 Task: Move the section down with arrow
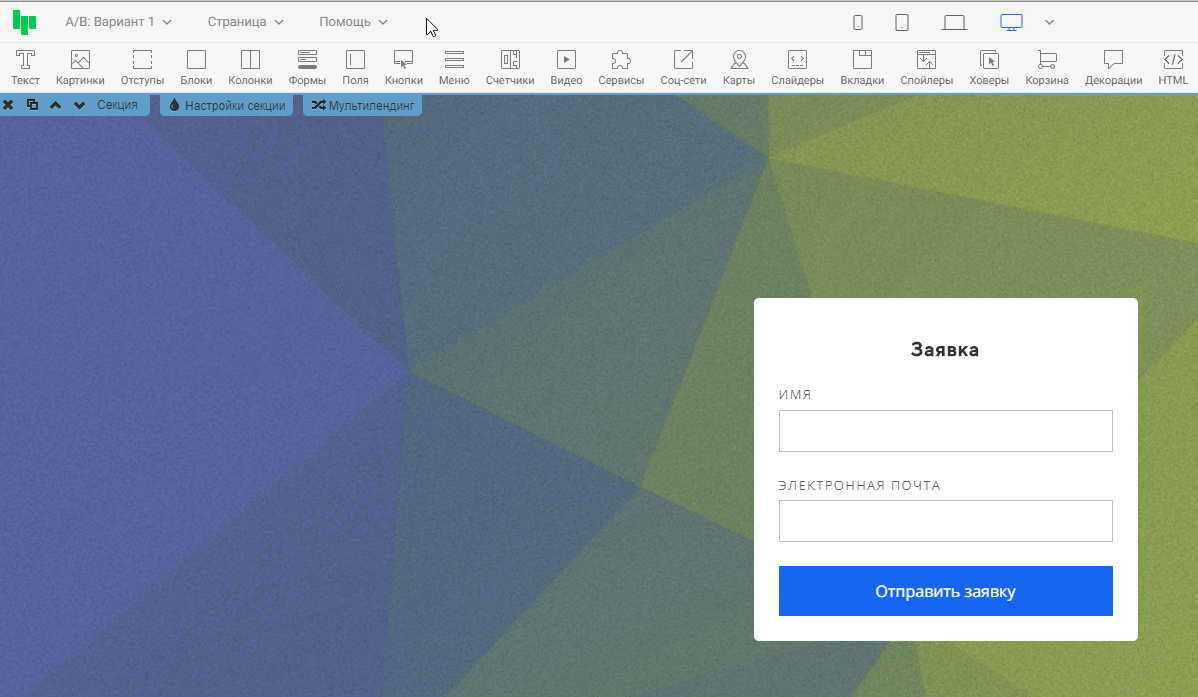coord(80,105)
